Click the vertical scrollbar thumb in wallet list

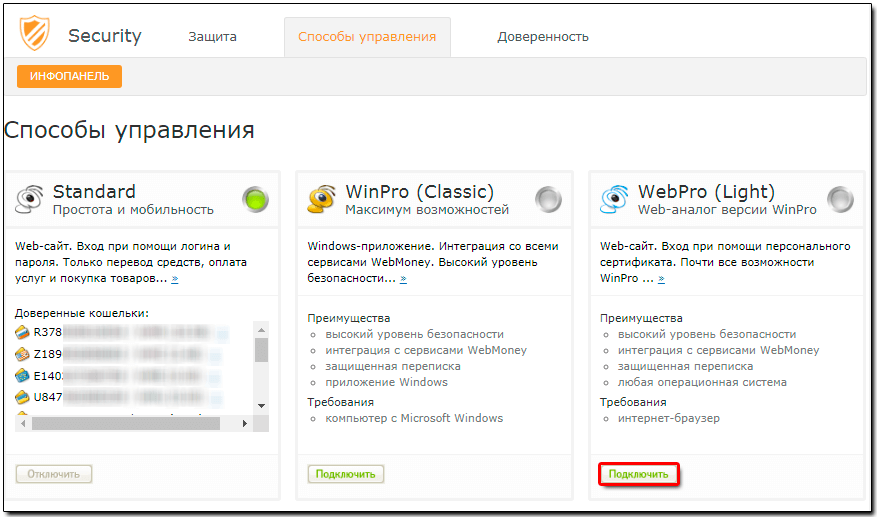pos(261,350)
